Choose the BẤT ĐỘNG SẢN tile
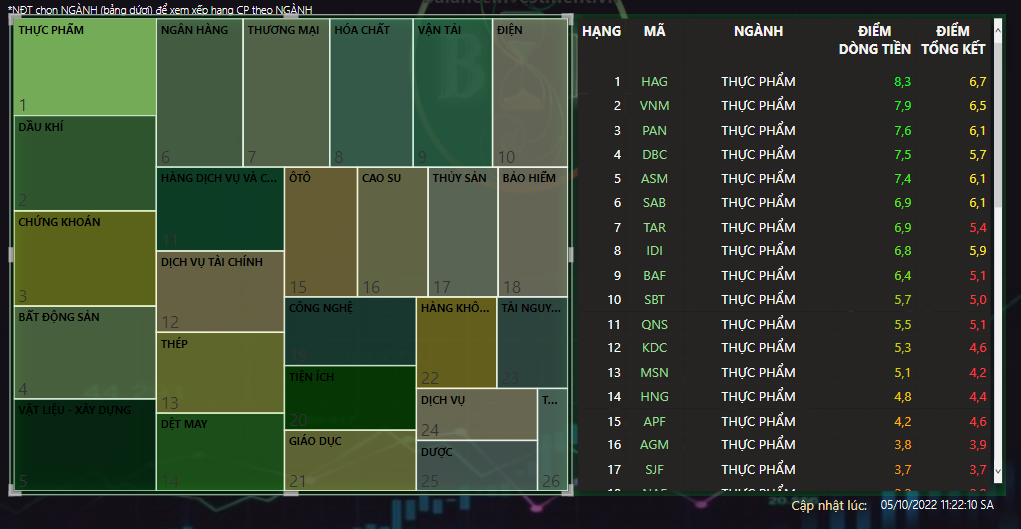This screenshot has height=529, width=1021. (x=85, y=352)
